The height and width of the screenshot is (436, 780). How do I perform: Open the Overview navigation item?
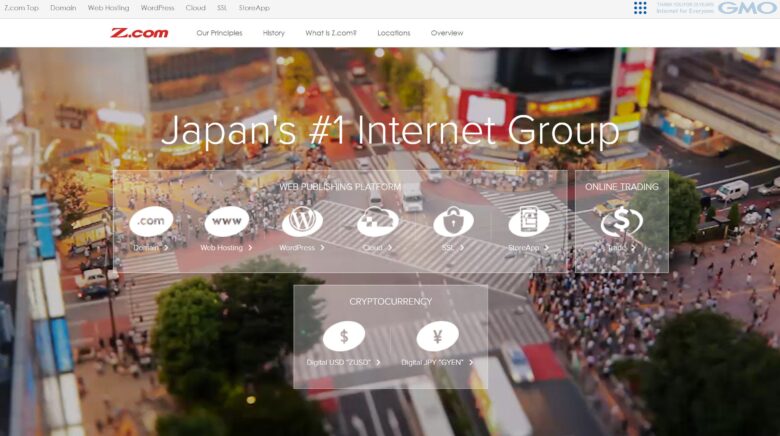tap(447, 33)
